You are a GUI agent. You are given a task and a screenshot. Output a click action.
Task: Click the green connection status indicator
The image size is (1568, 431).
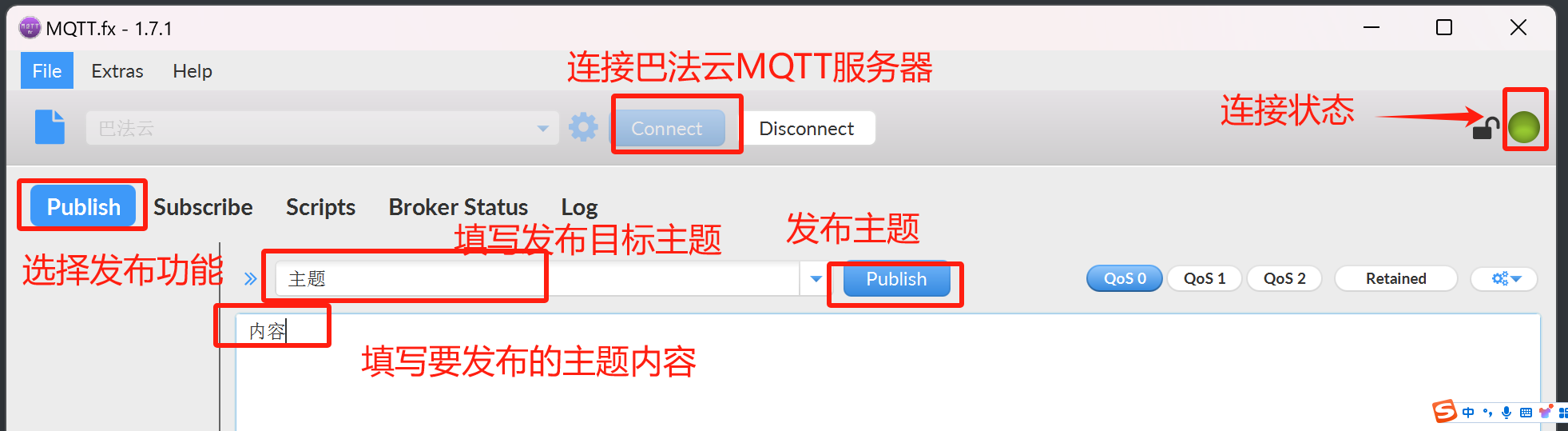click(1524, 128)
